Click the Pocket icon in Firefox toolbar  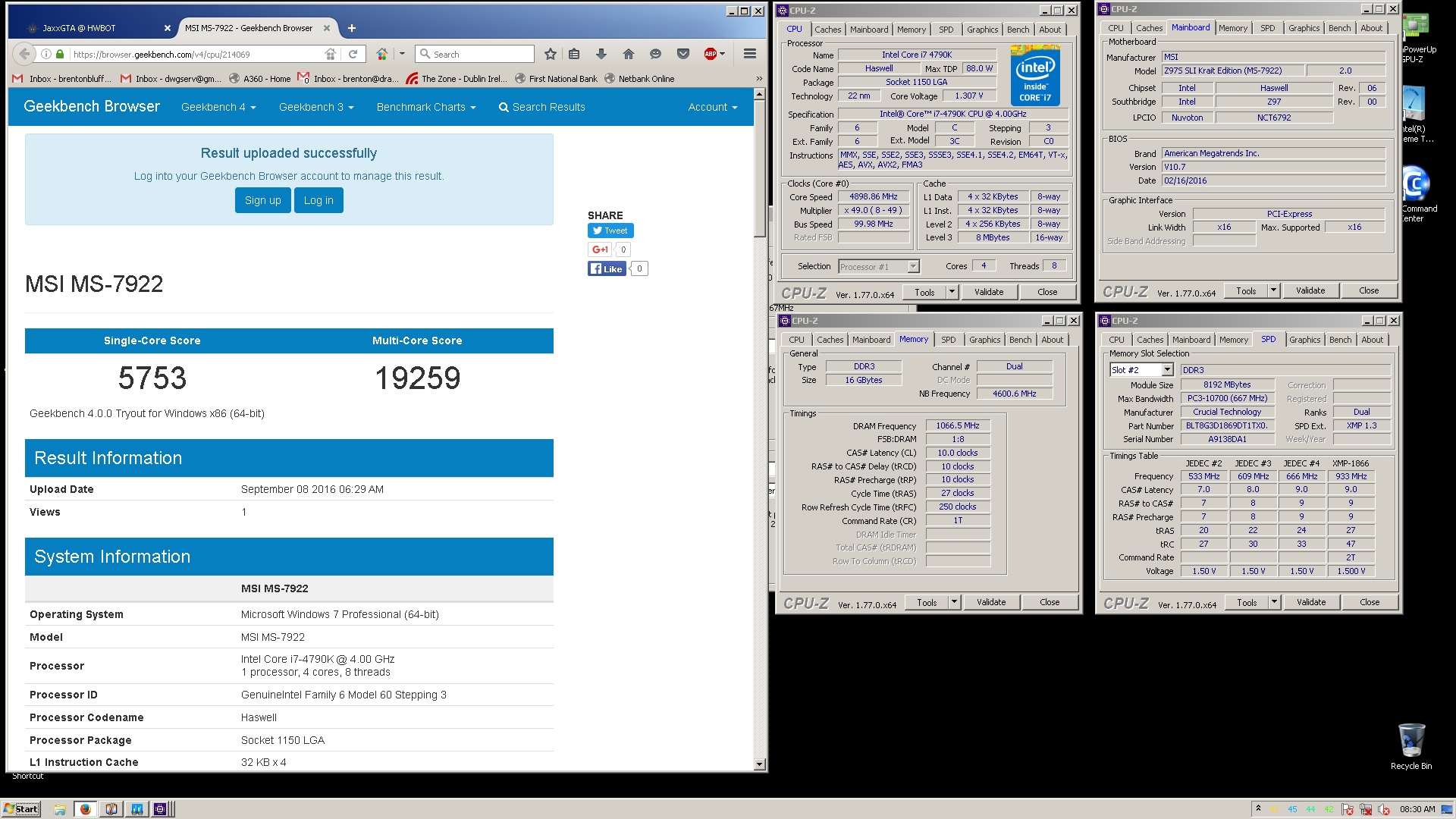click(683, 55)
